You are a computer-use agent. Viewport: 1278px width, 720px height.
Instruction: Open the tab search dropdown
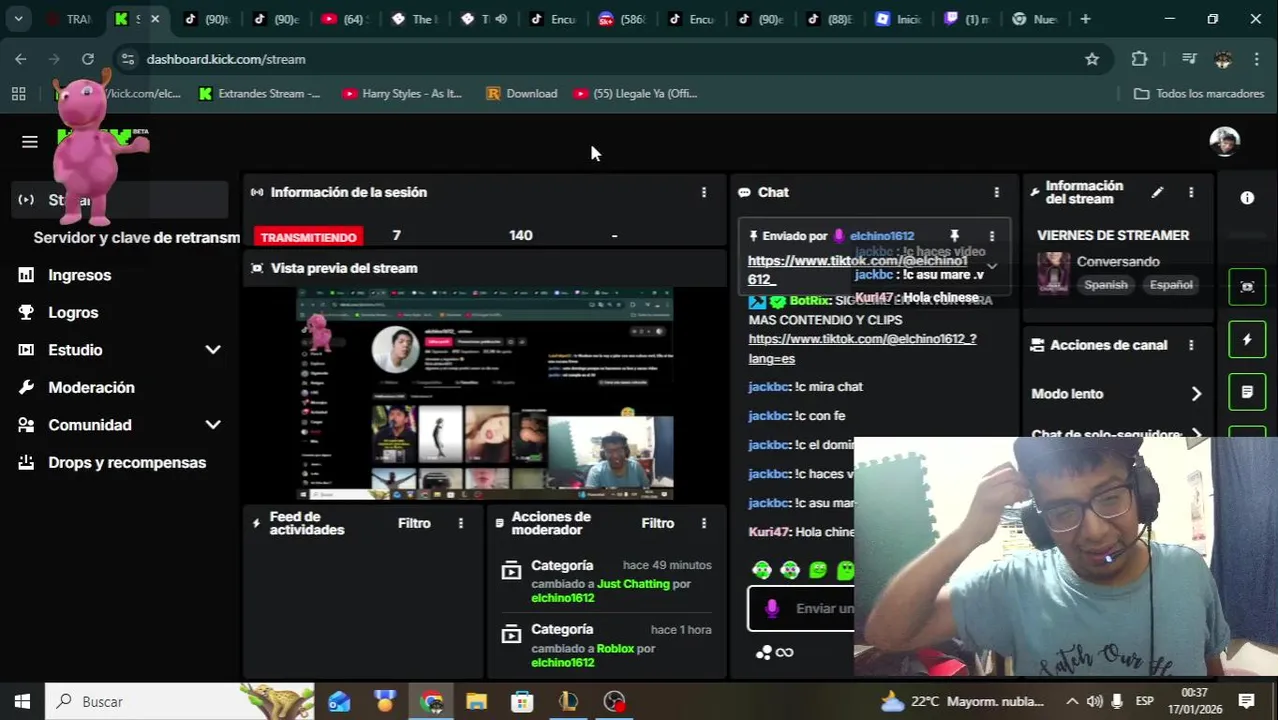[x=18, y=19]
